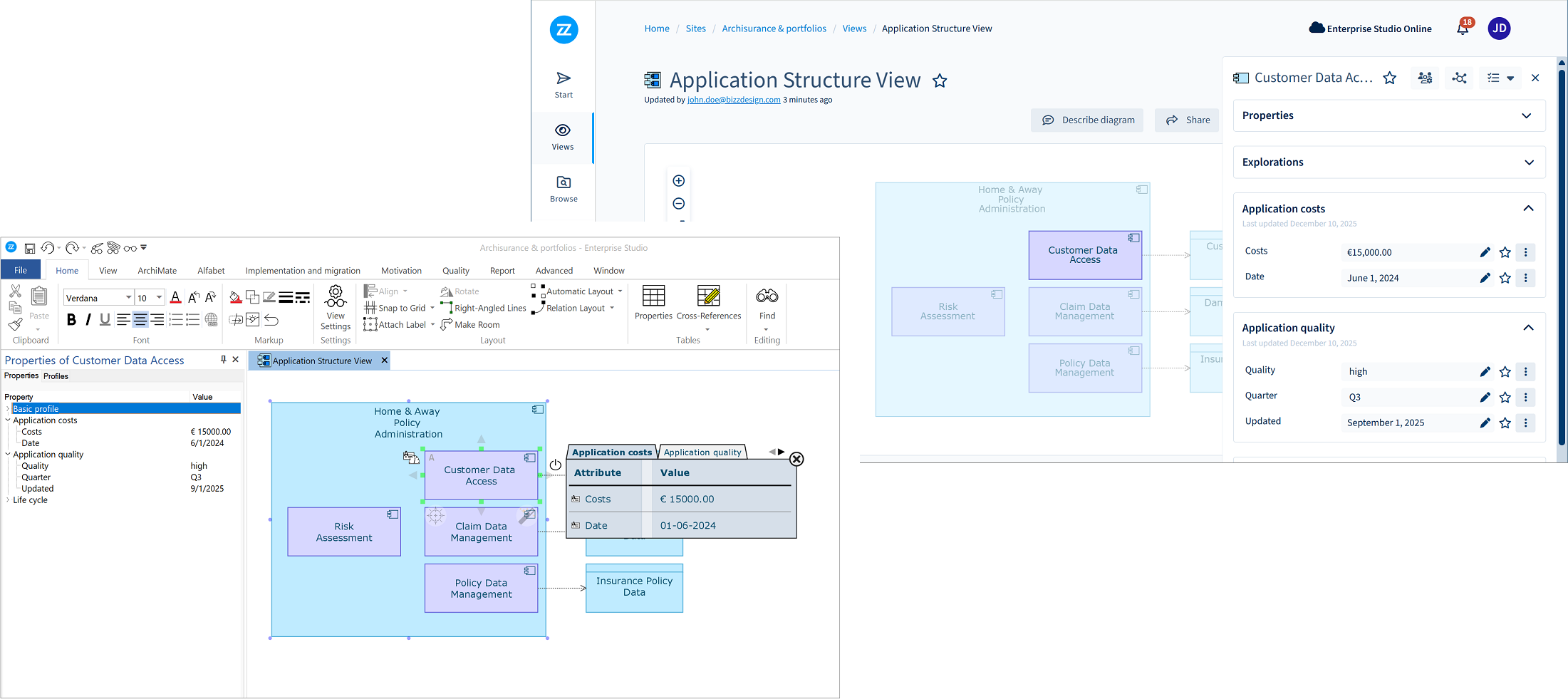
Task: Open the john.doe@bizzdesign.com link
Action: coord(734,100)
